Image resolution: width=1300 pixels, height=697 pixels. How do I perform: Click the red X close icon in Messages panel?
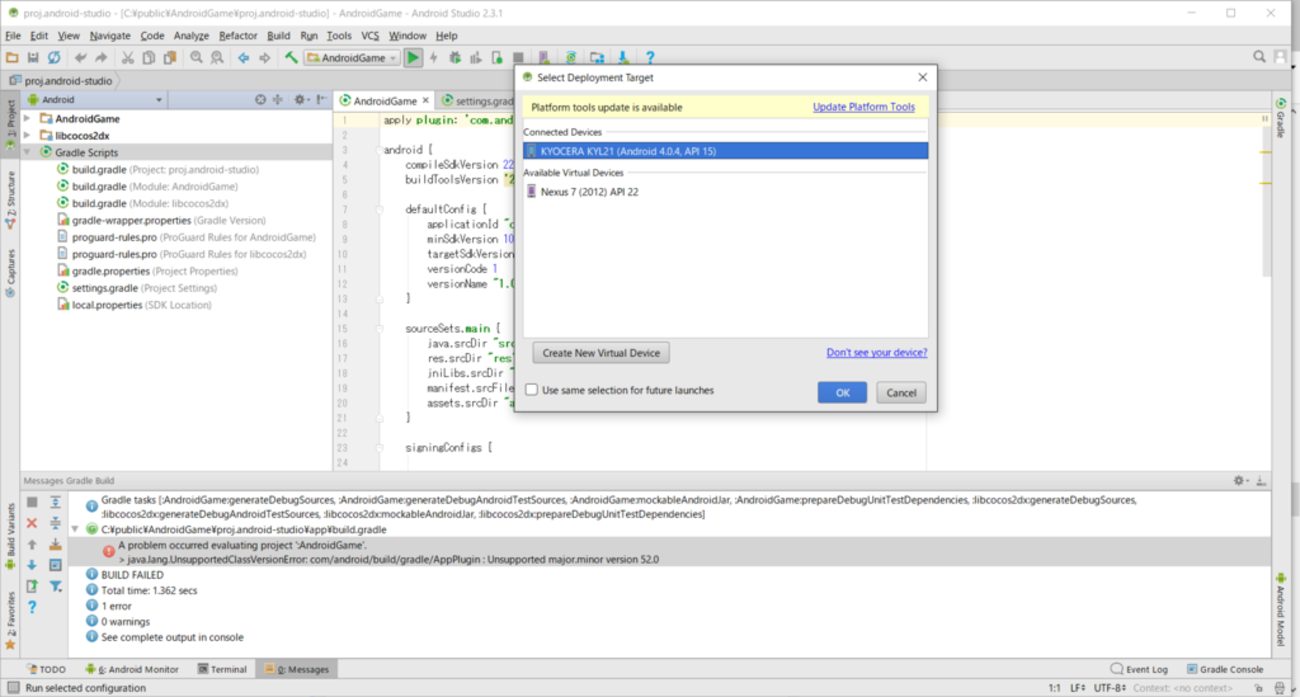point(32,523)
